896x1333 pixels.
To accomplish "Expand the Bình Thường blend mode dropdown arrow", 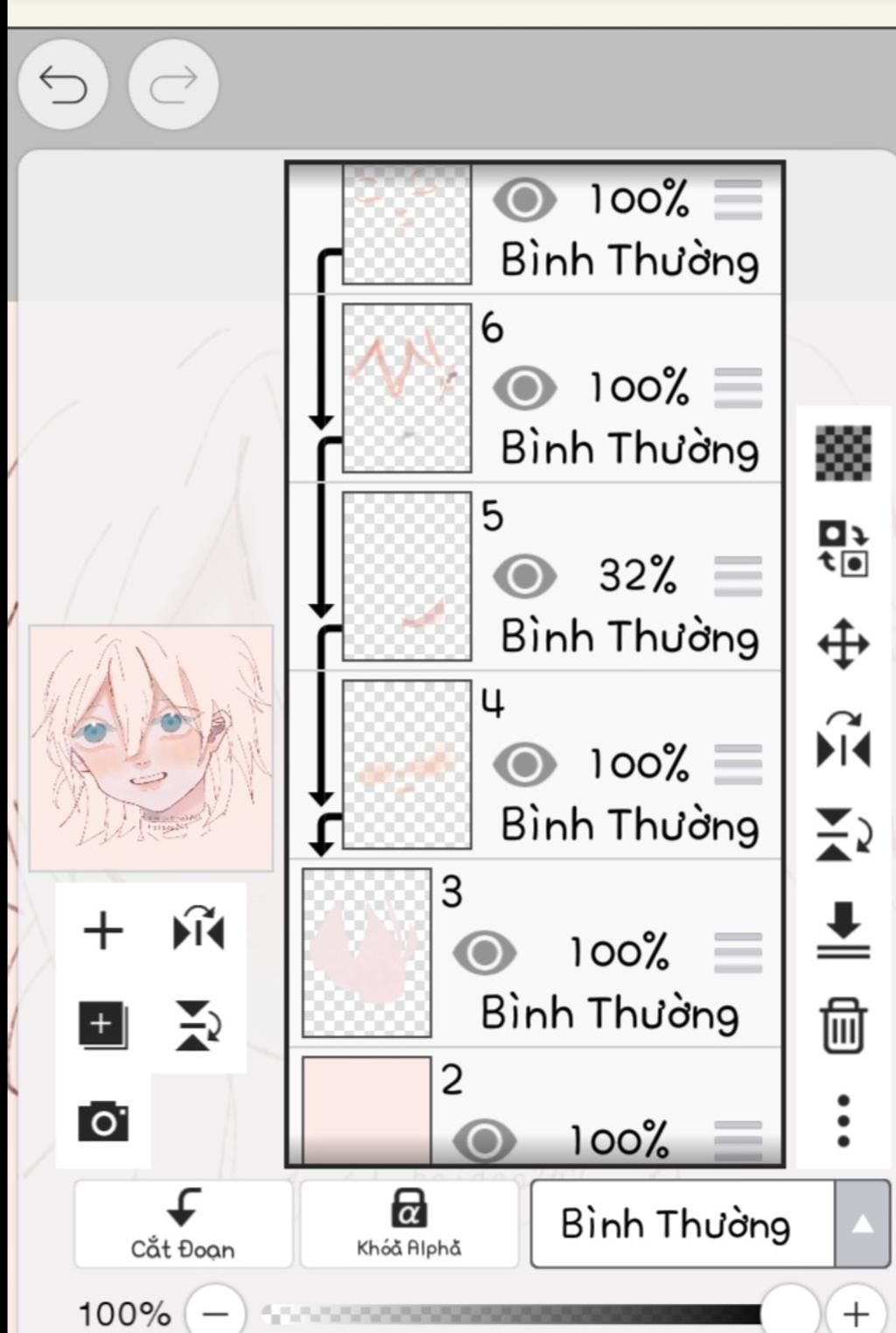I will [863, 1224].
